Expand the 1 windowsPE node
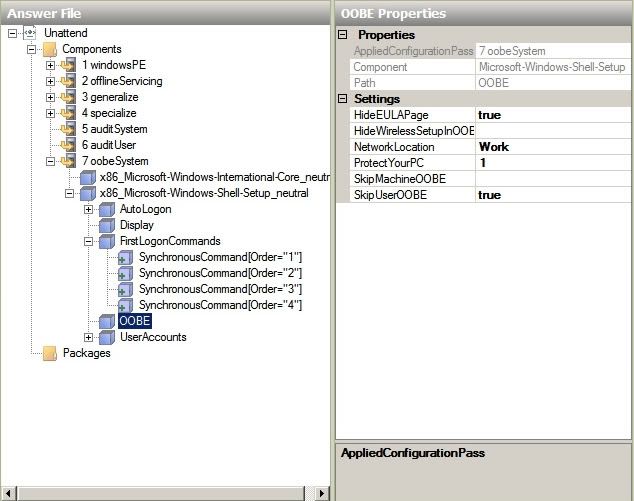 50,65
